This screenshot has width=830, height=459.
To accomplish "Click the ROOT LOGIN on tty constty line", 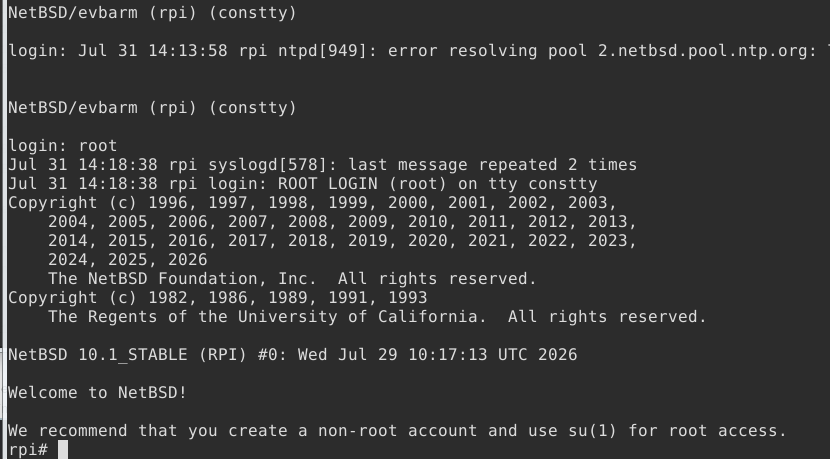I will coord(303,184).
